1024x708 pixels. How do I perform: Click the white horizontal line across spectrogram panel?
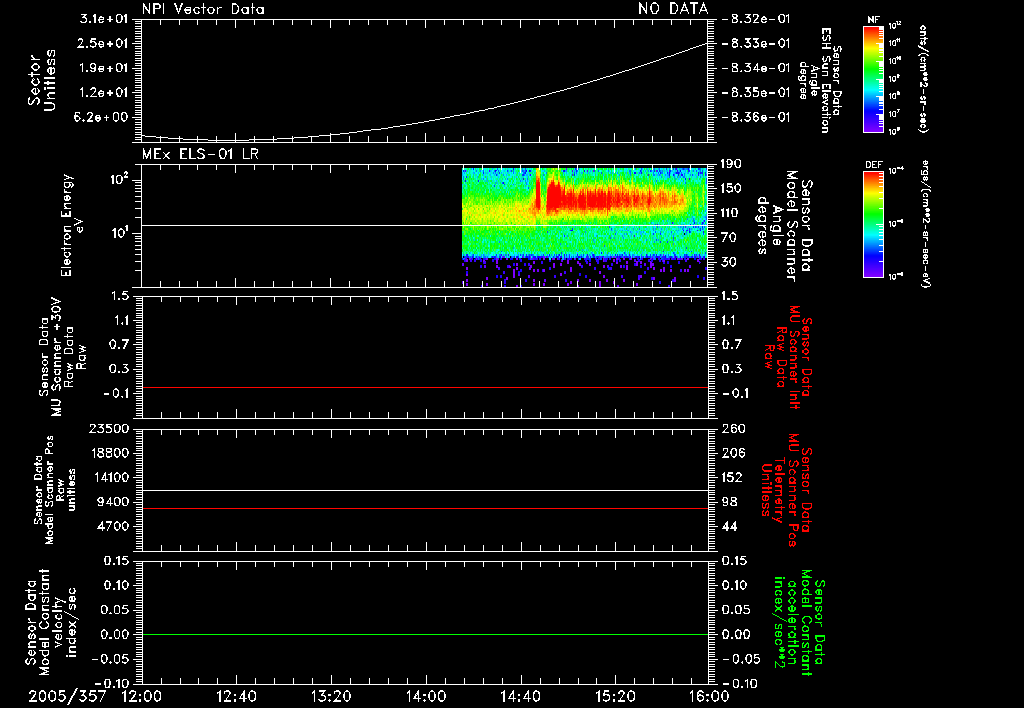tap(424, 225)
